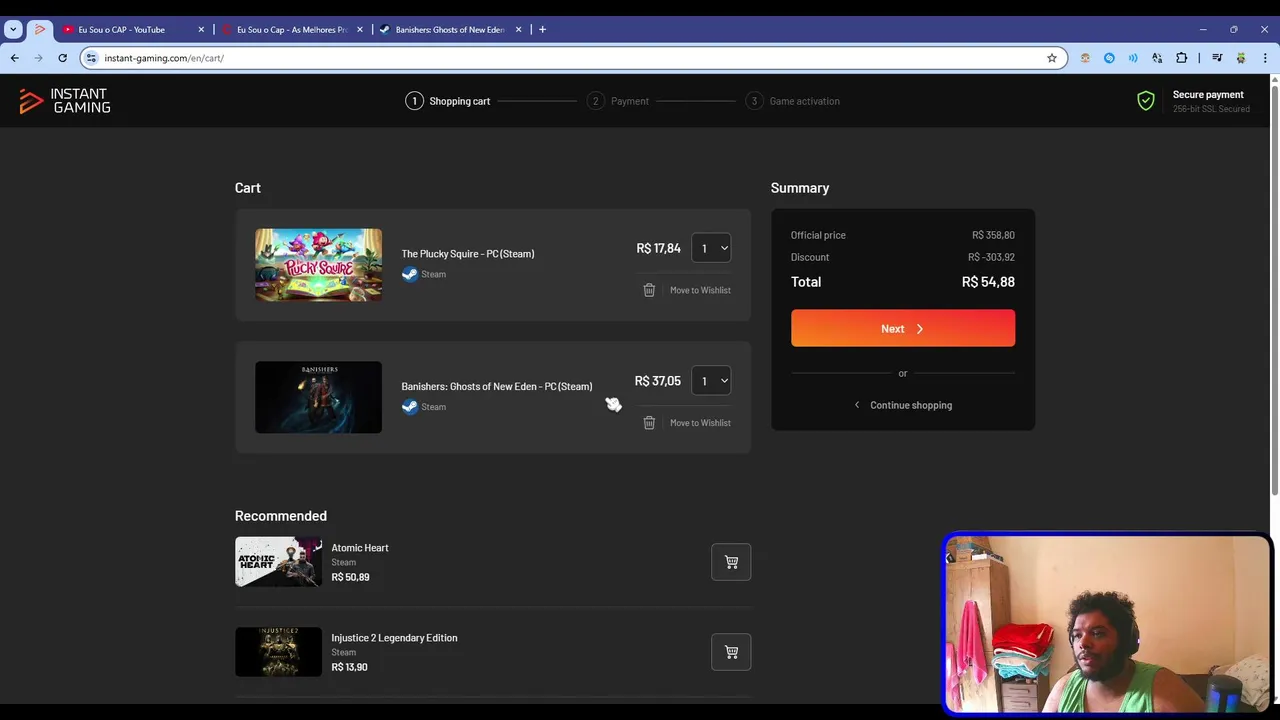Add Atomic Heart to cart icon
The width and height of the screenshot is (1280, 720).
tap(731, 562)
